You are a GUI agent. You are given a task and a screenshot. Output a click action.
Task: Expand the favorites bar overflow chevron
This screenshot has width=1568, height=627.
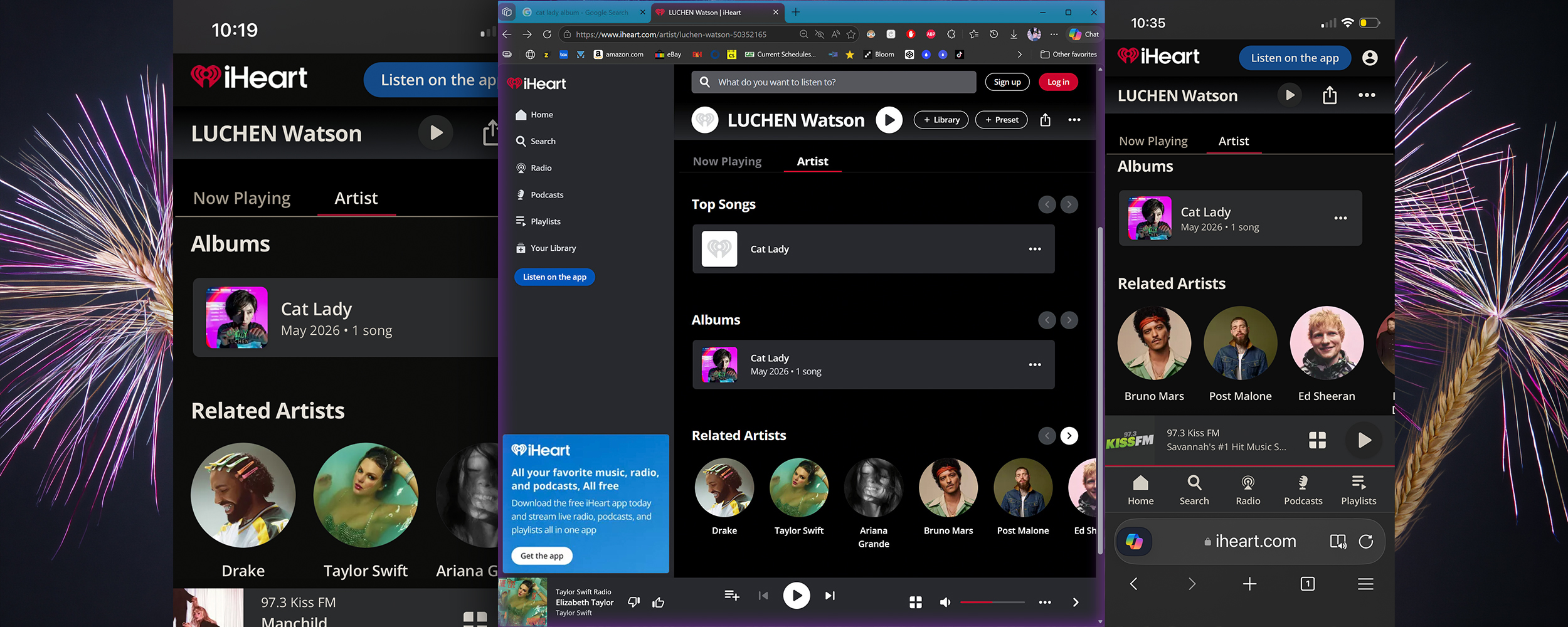(1020, 55)
